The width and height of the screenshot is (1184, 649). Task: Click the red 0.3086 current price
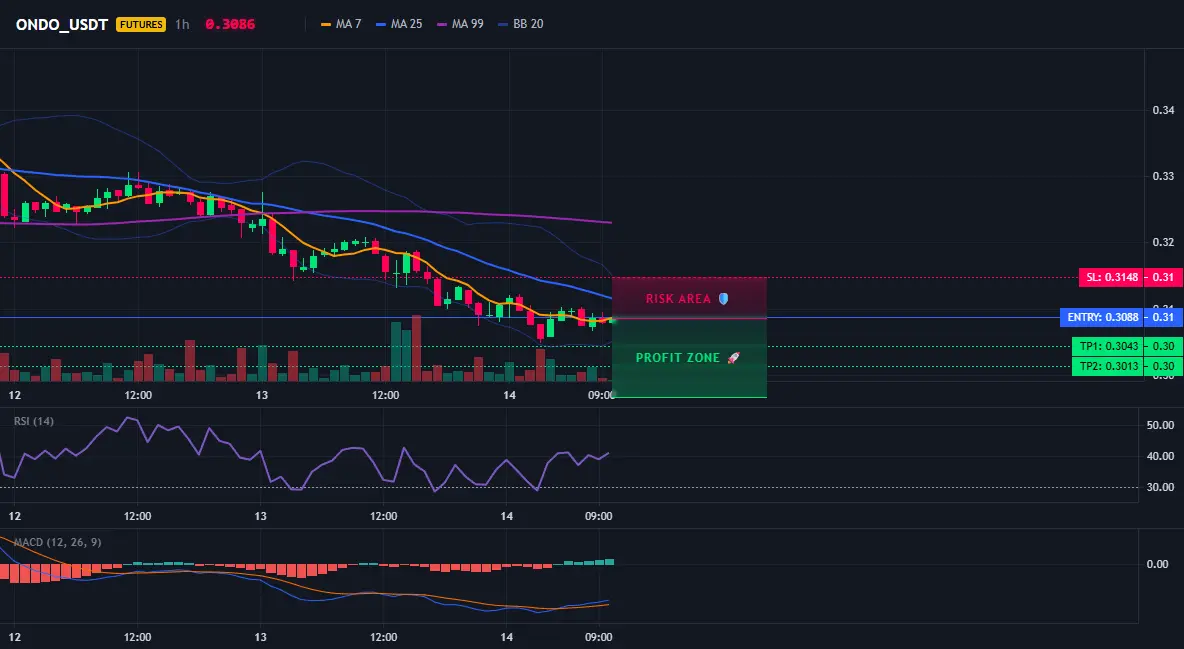tap(230, 24)
